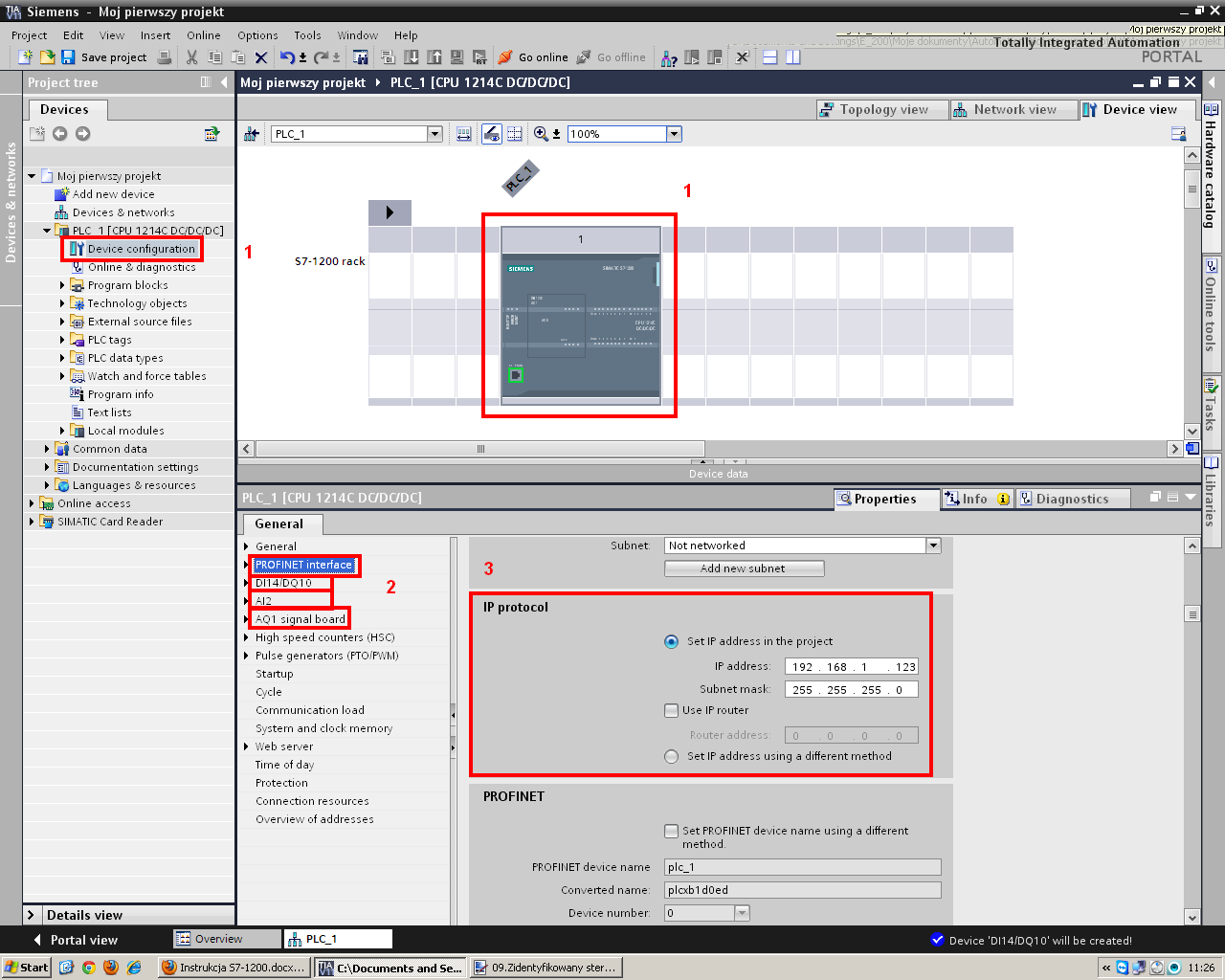1225x980 pixels.
Task: Click the Zoom magnifier icon in device view
Action: [542, 134]
